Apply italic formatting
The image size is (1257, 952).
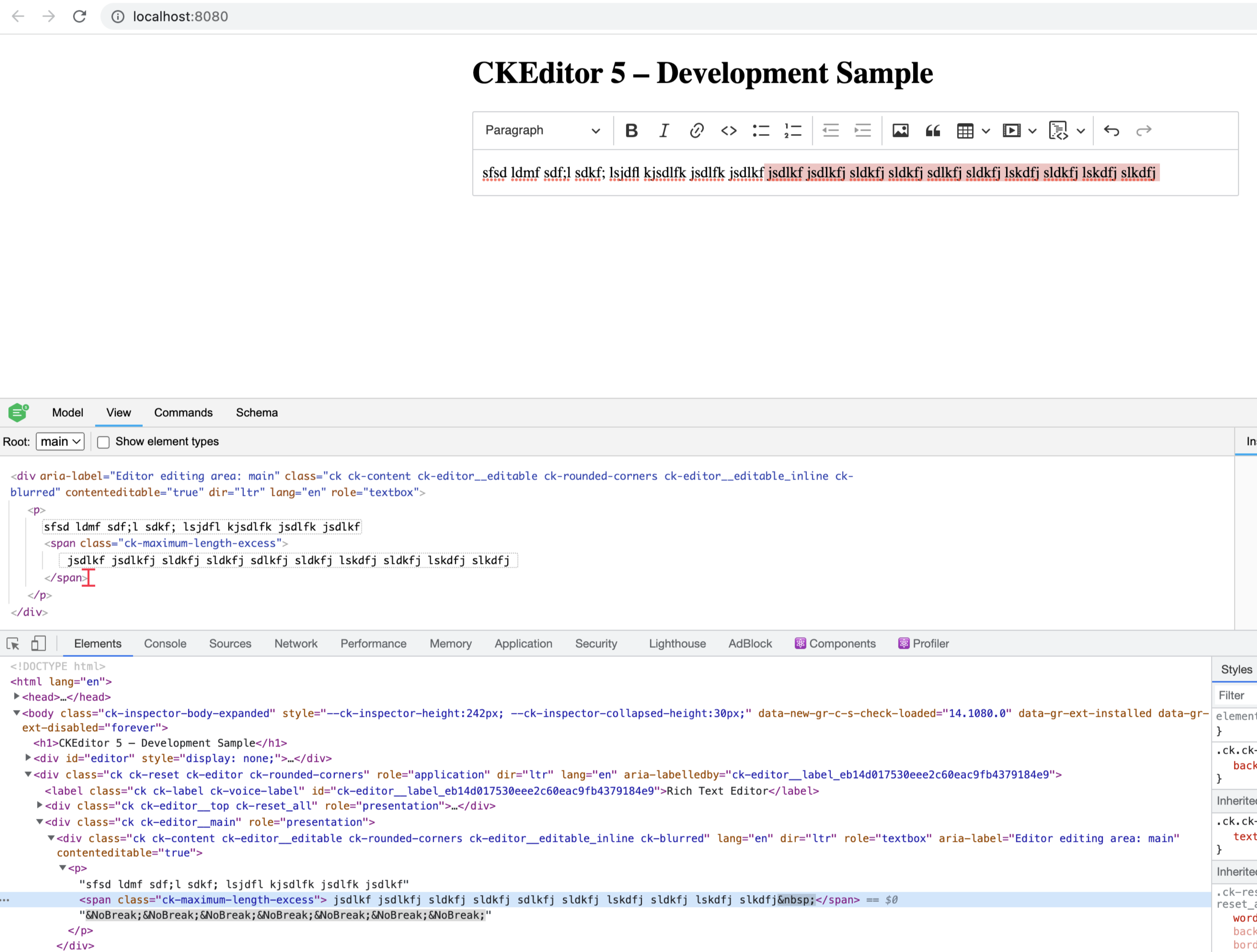click(x=663, y=130)
